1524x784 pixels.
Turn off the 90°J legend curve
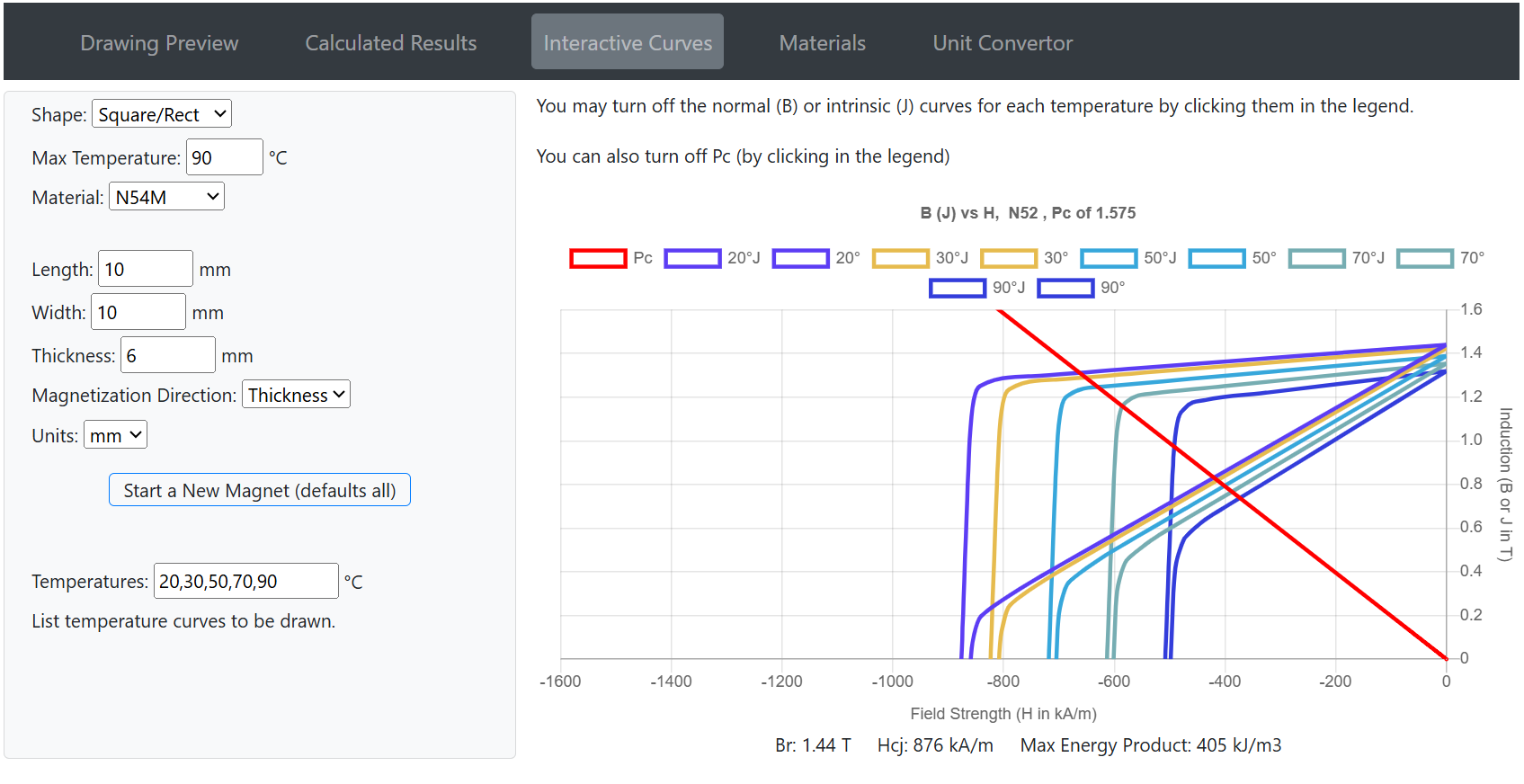958,289
